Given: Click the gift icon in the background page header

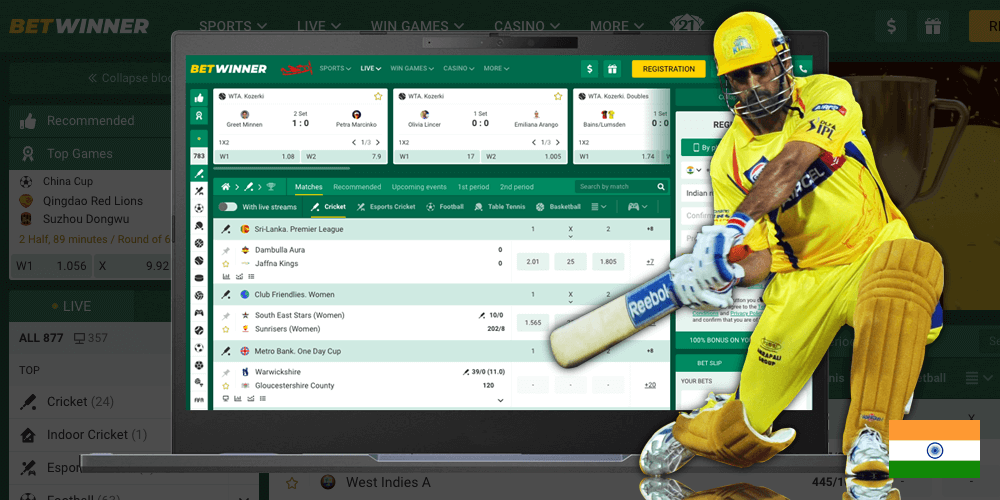Looking at the screenshot, I should [933, 26].
